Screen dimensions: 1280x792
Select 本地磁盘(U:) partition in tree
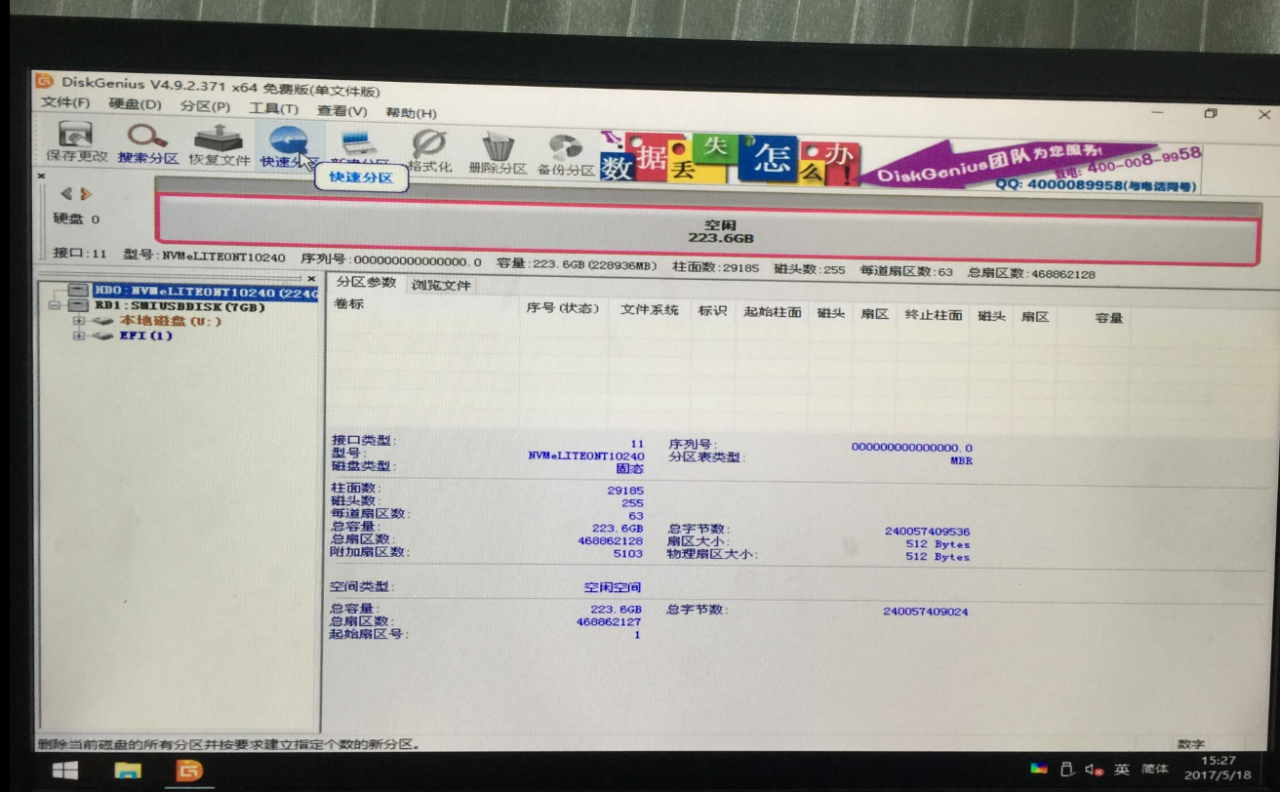coord(171,321)
